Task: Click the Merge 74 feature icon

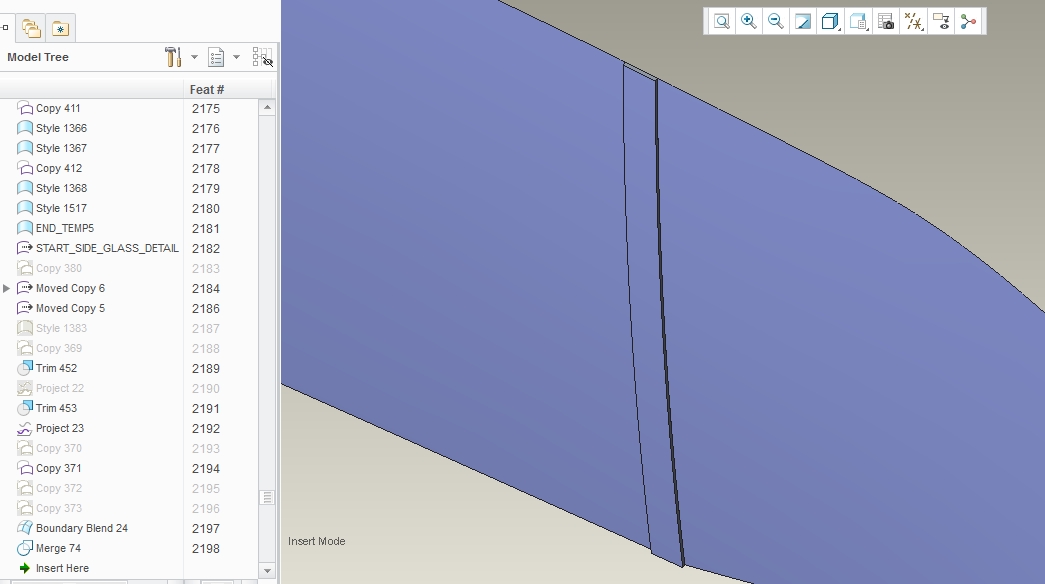Action: click(x=25, y=548)
